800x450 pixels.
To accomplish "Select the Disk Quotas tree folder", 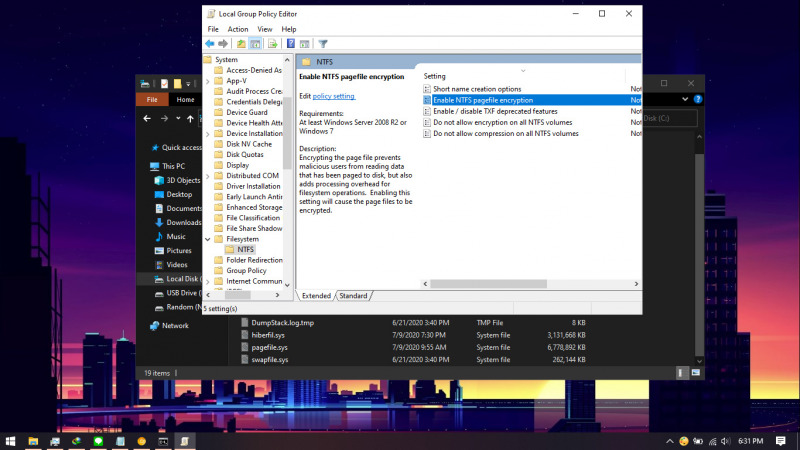I will click(245, 155).
